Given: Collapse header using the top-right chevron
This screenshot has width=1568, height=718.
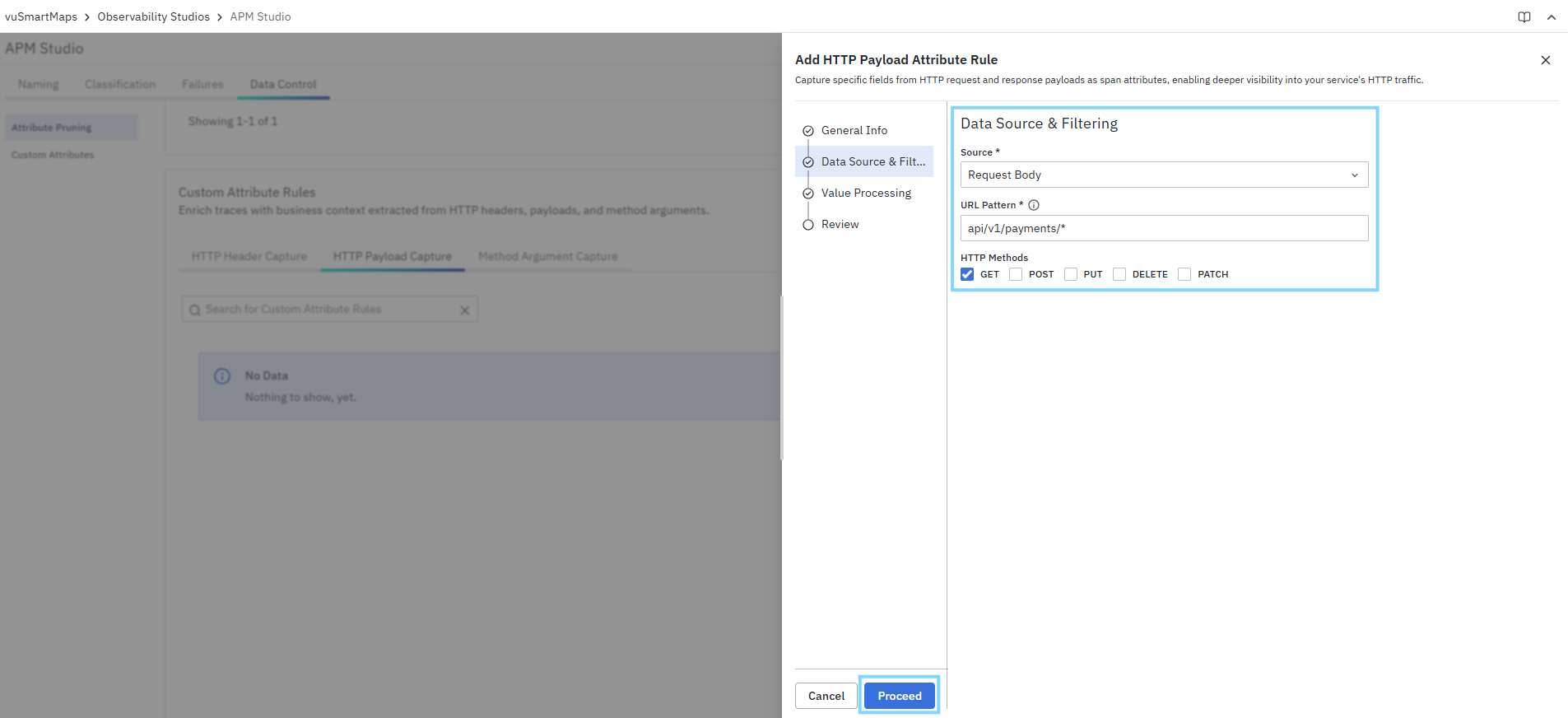Looking at the screenshot, I should click(1552, 16).
